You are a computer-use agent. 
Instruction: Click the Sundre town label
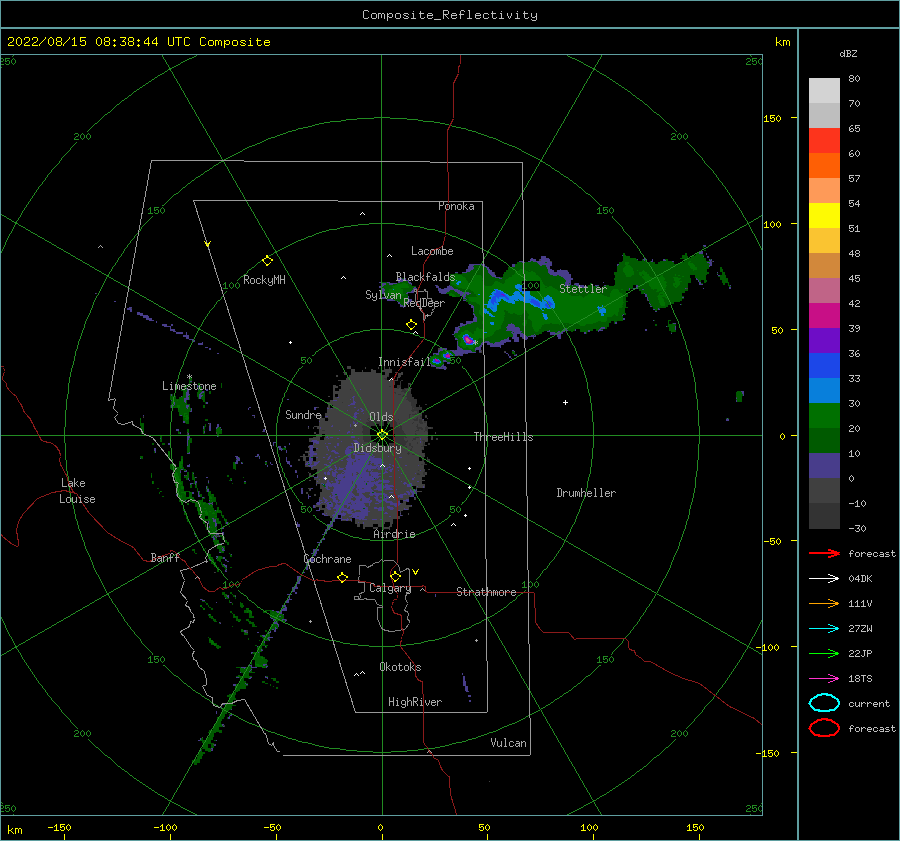tap(303, 414)
